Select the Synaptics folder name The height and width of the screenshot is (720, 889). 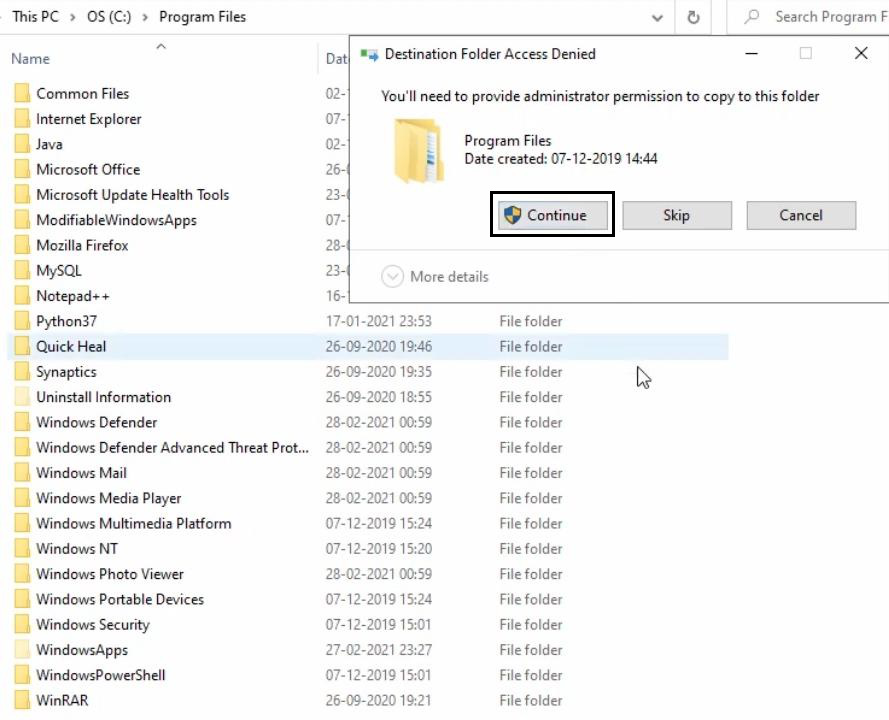(66, 371)
